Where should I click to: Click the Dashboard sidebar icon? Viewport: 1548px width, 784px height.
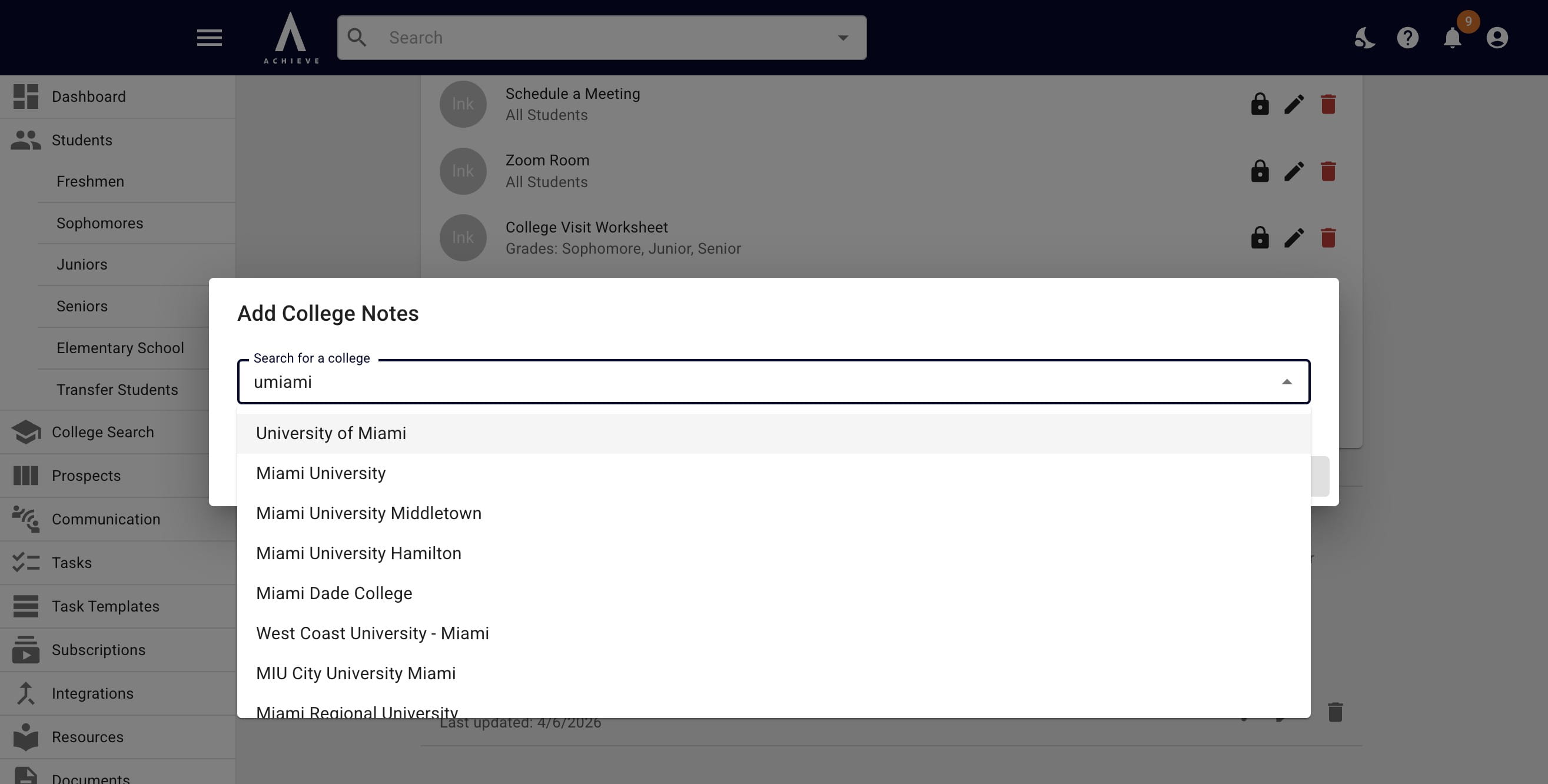click(26, 97)
